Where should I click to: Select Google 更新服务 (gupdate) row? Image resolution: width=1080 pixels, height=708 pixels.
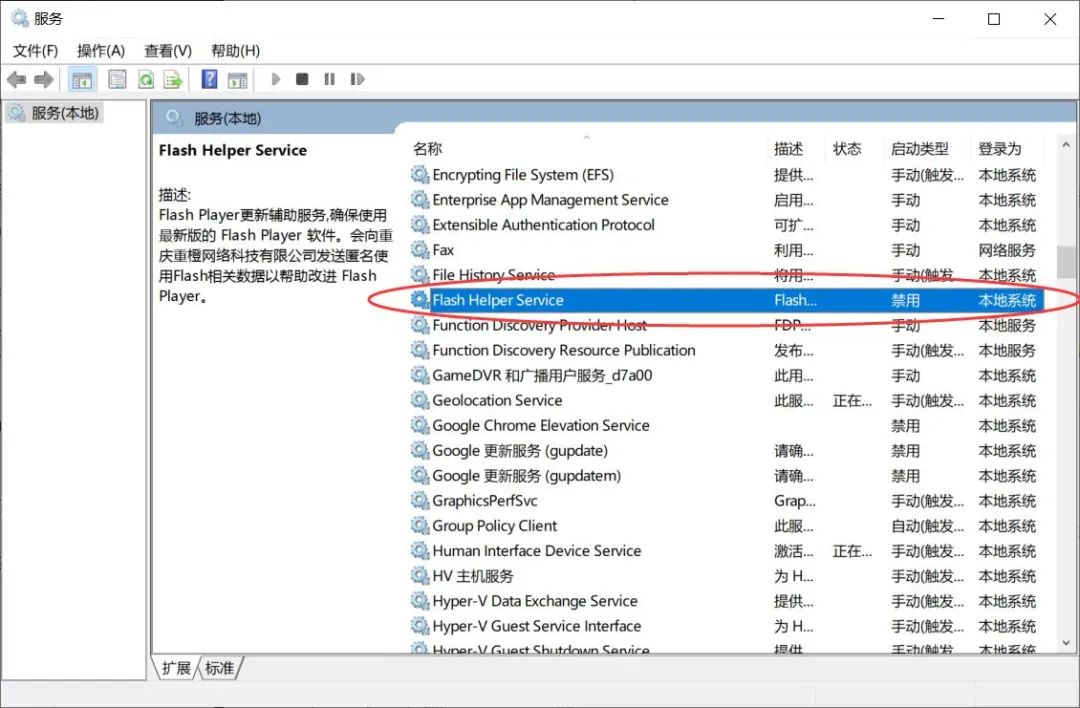point(727,450)
